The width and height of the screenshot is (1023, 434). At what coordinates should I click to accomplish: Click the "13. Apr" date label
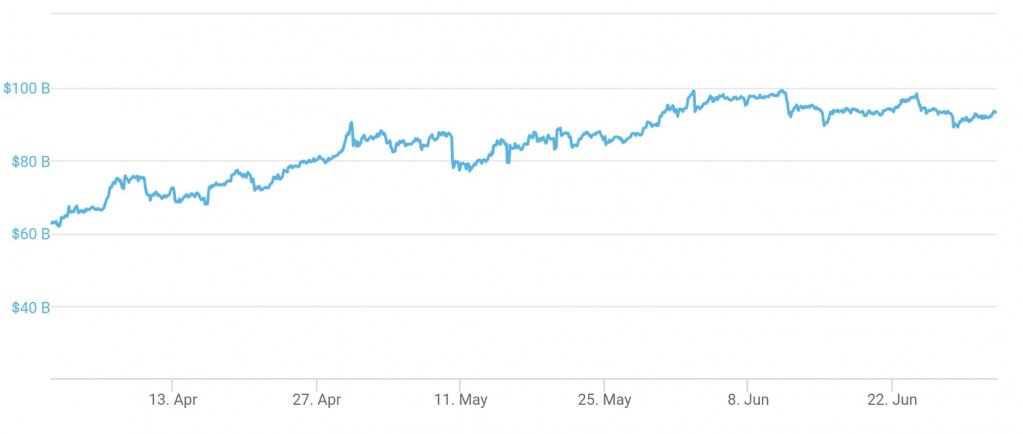[x=173, y=400]
